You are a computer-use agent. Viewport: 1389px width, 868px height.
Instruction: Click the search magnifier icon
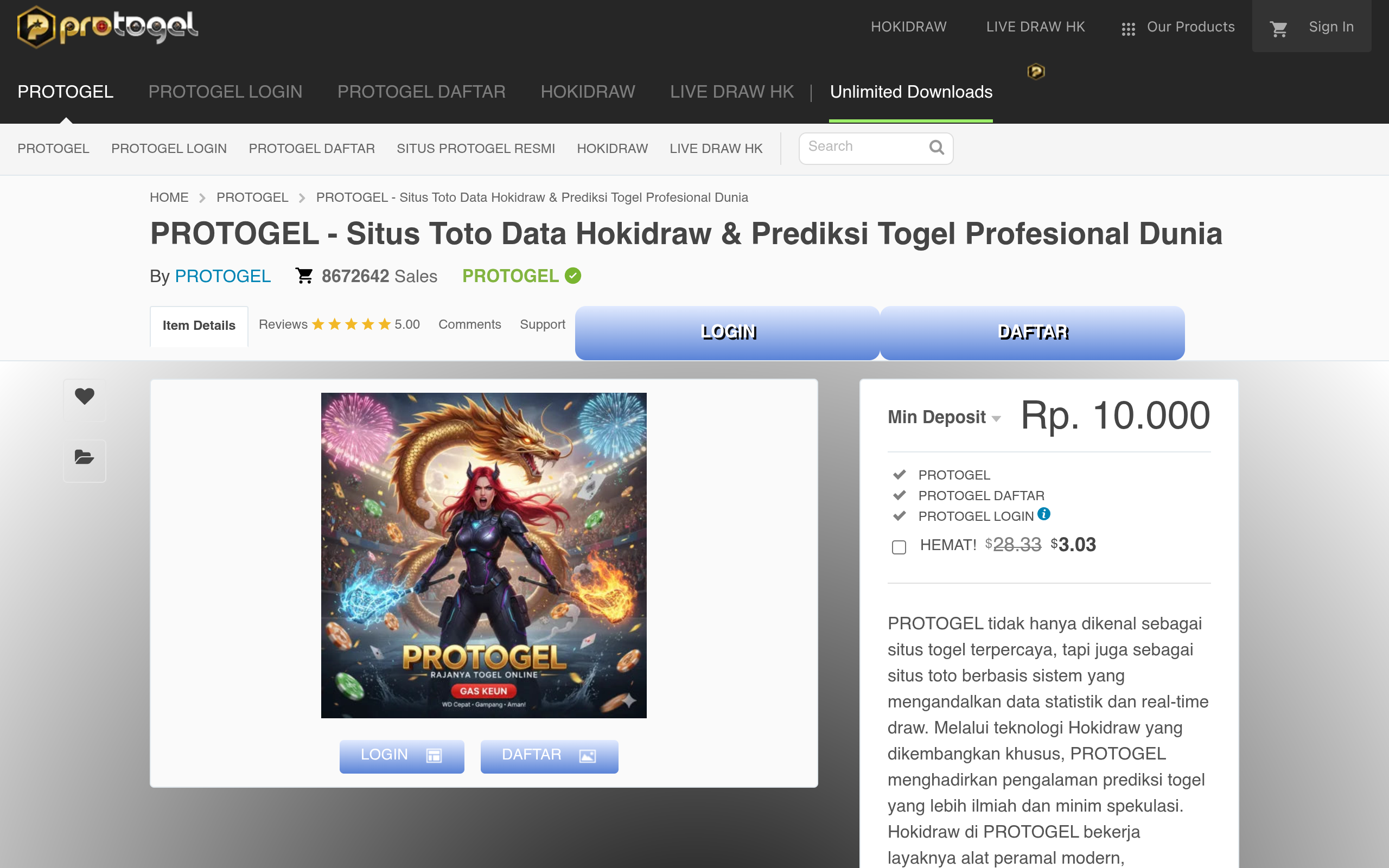(x=936, y=148)
